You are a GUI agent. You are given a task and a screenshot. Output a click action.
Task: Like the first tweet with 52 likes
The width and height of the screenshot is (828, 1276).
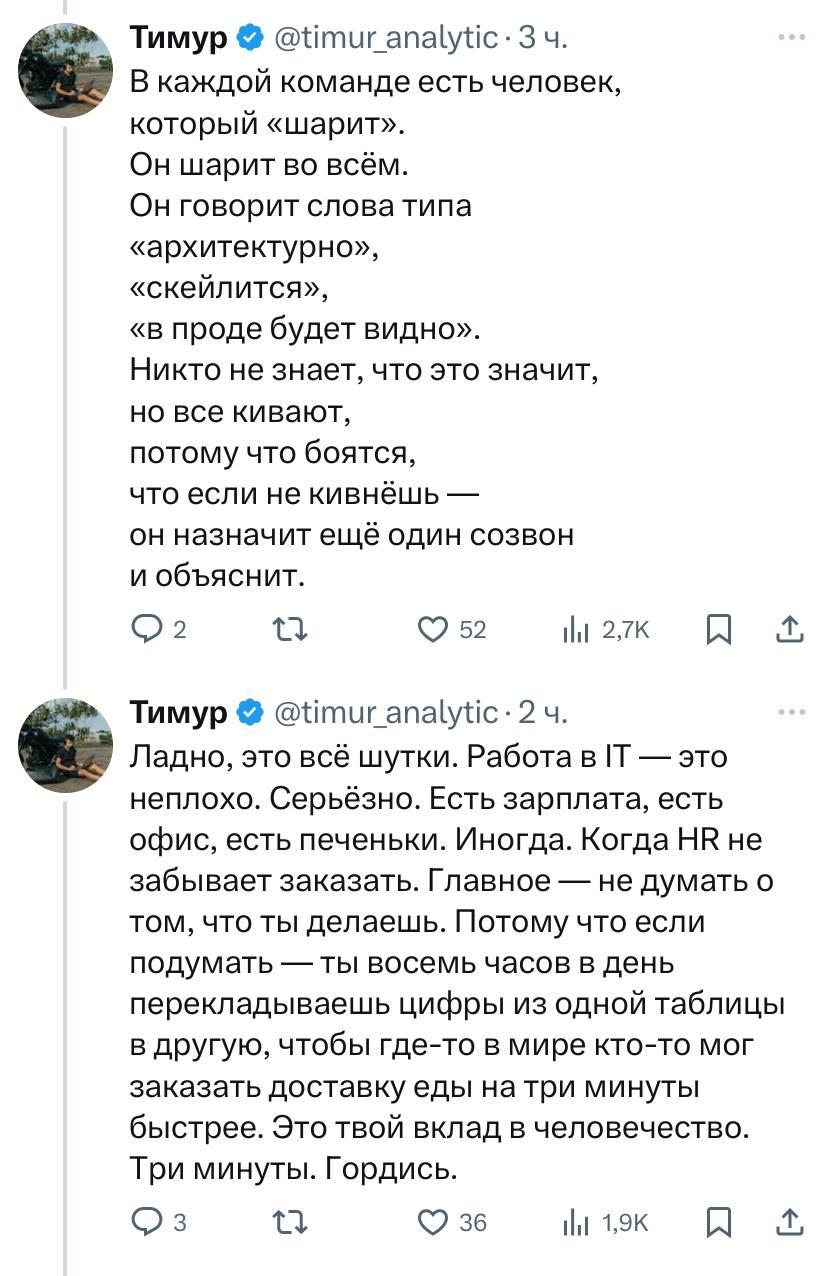(433, 629)
